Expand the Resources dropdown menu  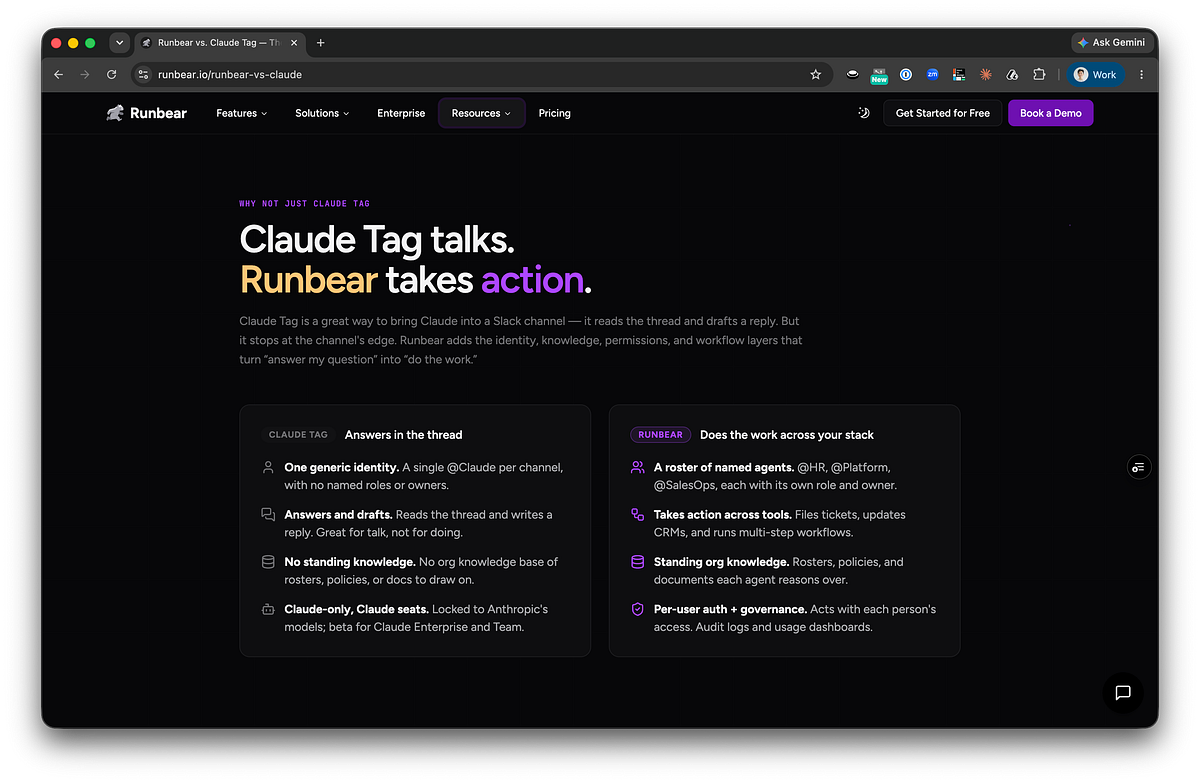(481, 113)
